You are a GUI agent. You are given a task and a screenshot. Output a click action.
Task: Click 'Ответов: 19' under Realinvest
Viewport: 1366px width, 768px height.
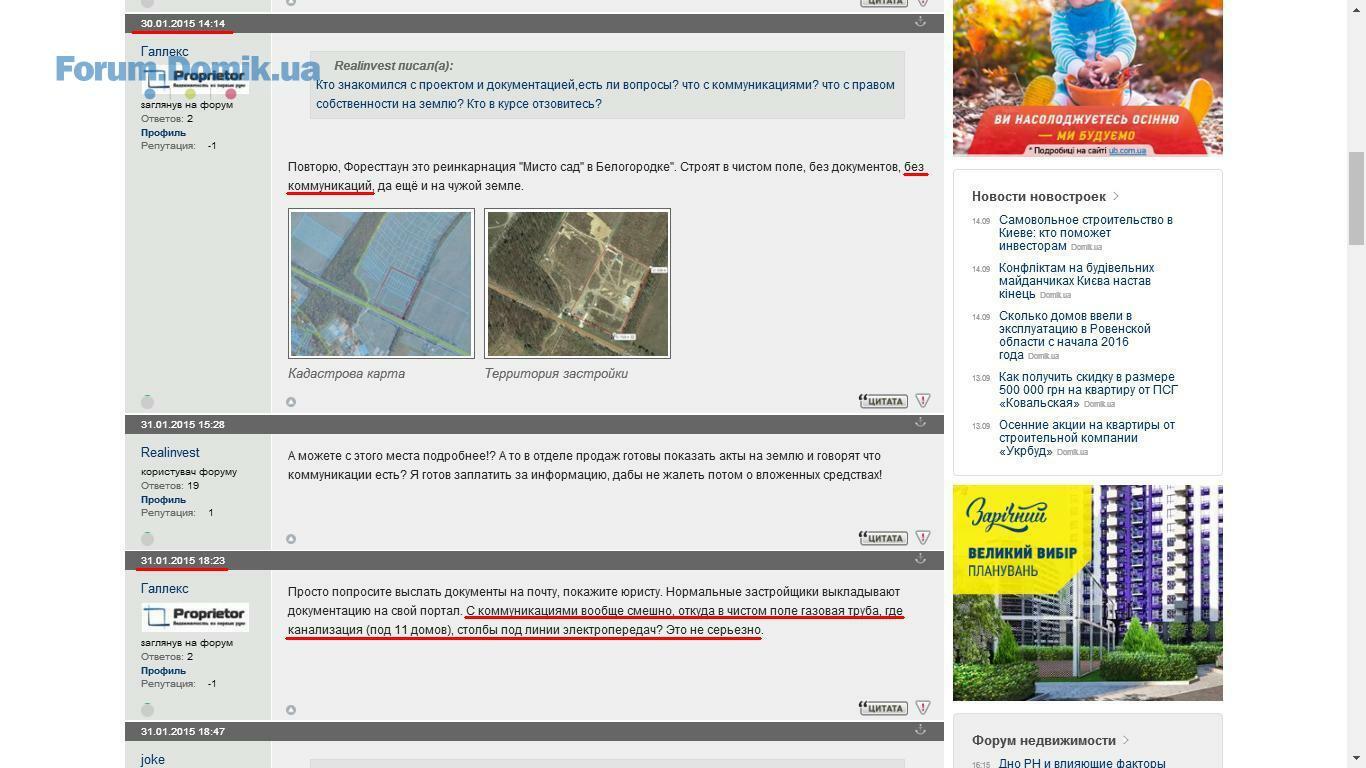[170, 485]
